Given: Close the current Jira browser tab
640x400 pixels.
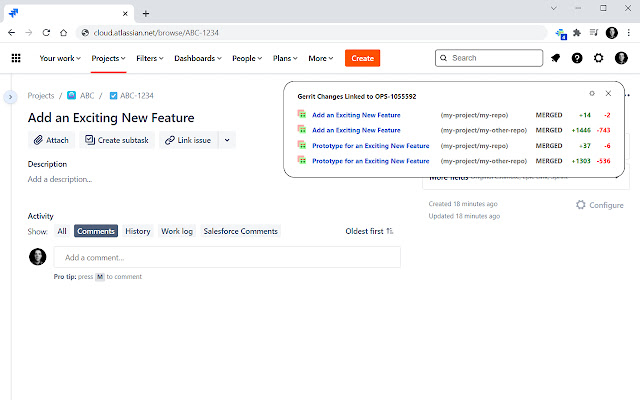Looking at the screenshot, I should click(x=125, y=13).
